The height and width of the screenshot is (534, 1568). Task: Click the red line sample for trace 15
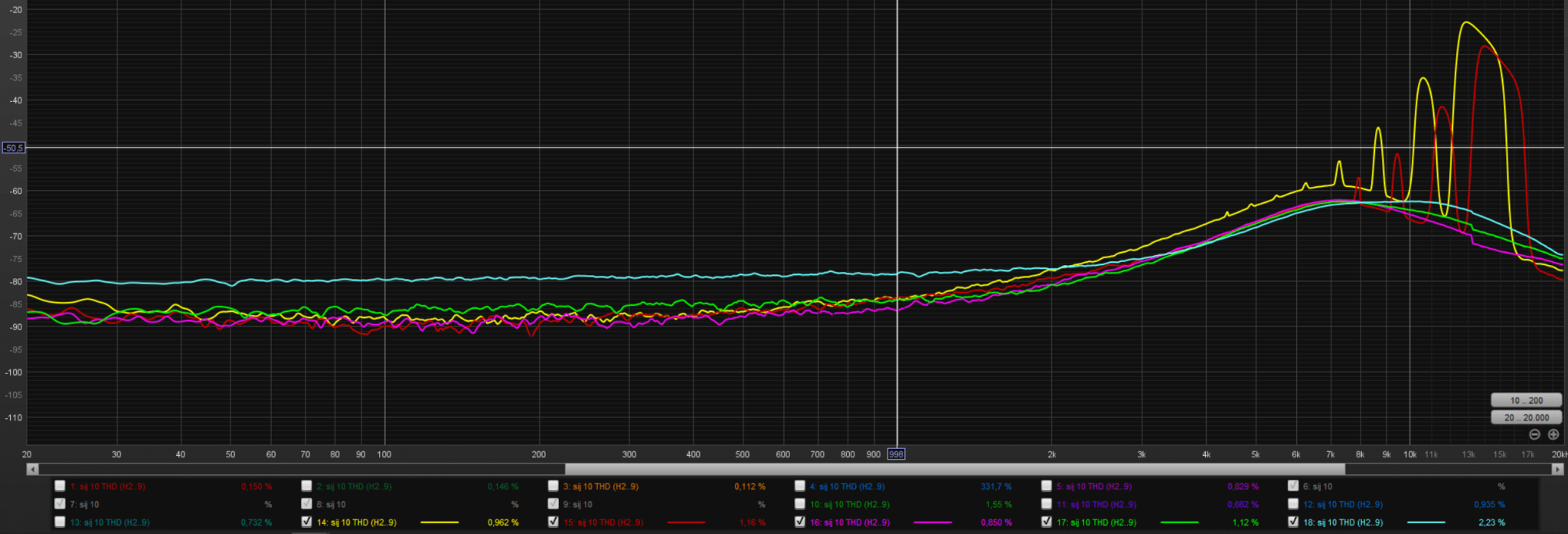pyautogui.click(x=686, y=523)
